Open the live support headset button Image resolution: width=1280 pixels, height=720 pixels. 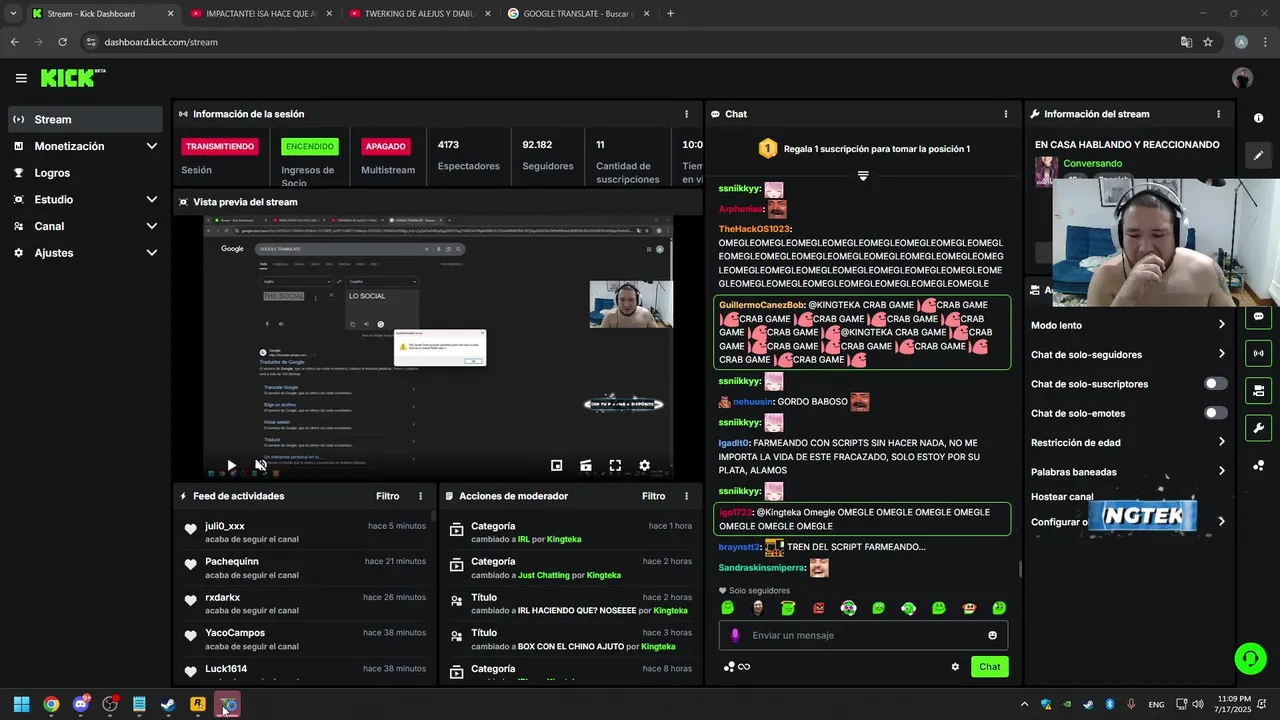1250,658
